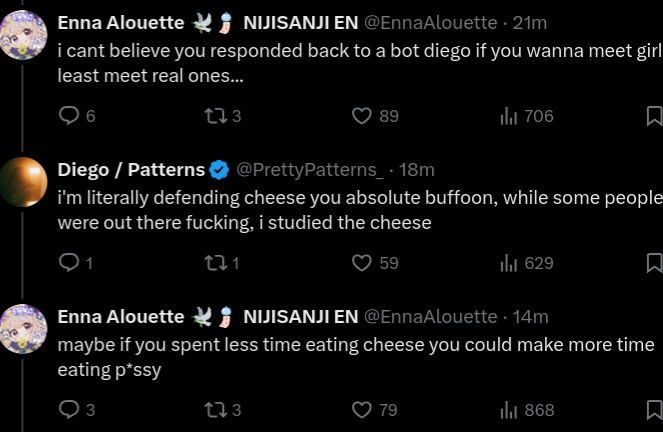Like Enna's tweet with 79 likes
This screenshot has width=663, height=432.
coord(362,409)
